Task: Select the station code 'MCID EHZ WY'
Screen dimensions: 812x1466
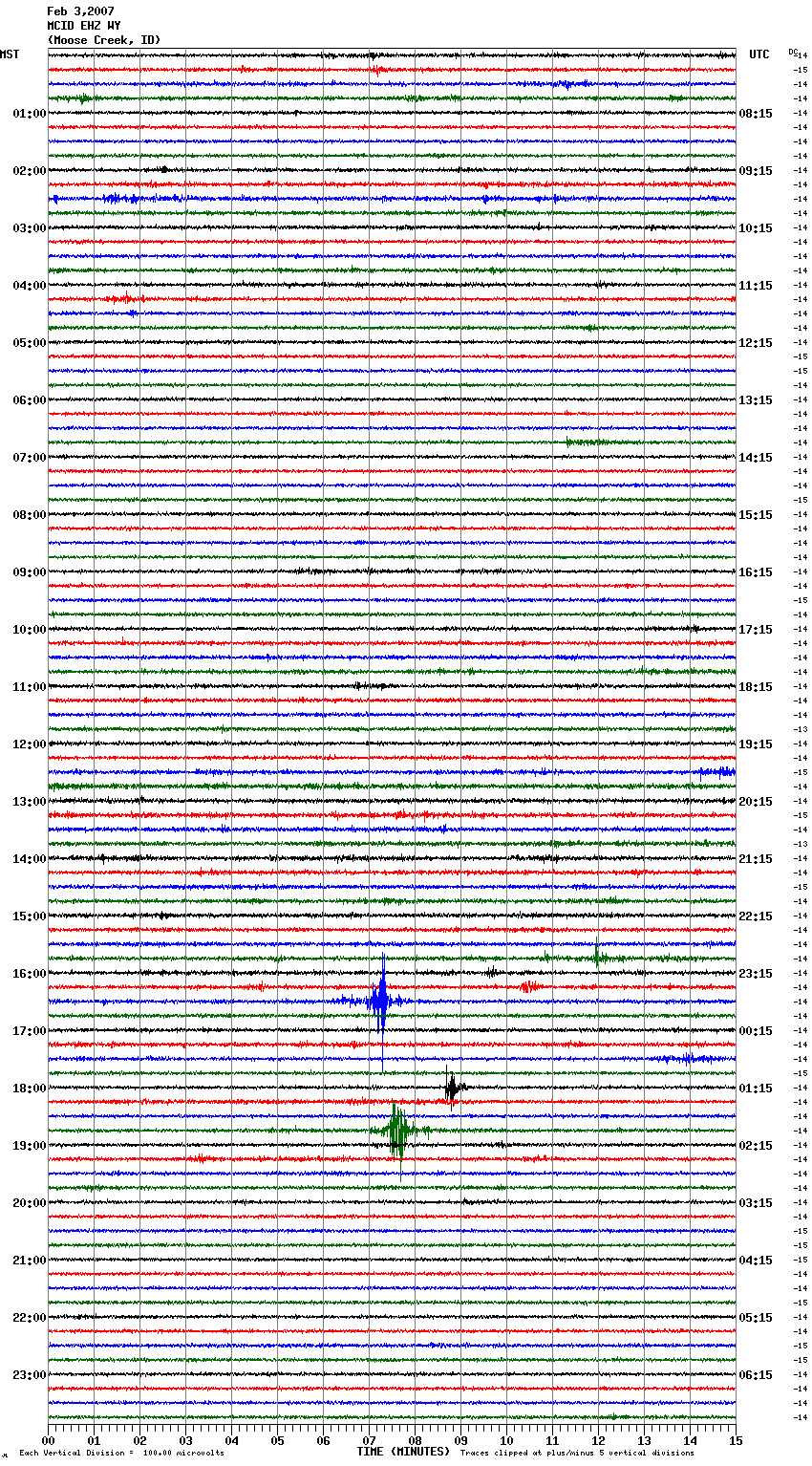Action: click(x=84, y=26)
